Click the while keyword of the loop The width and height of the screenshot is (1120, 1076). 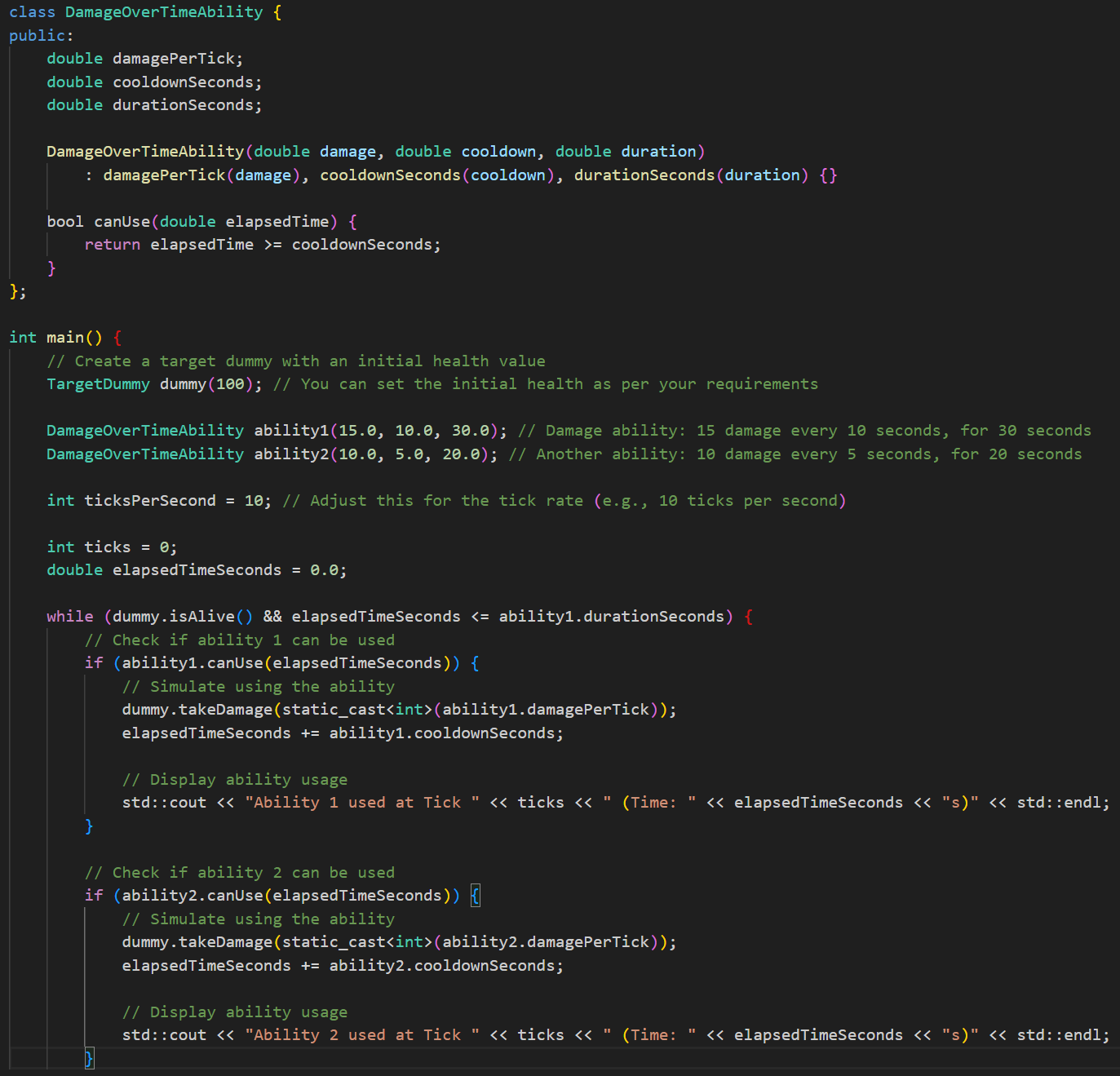69,617
